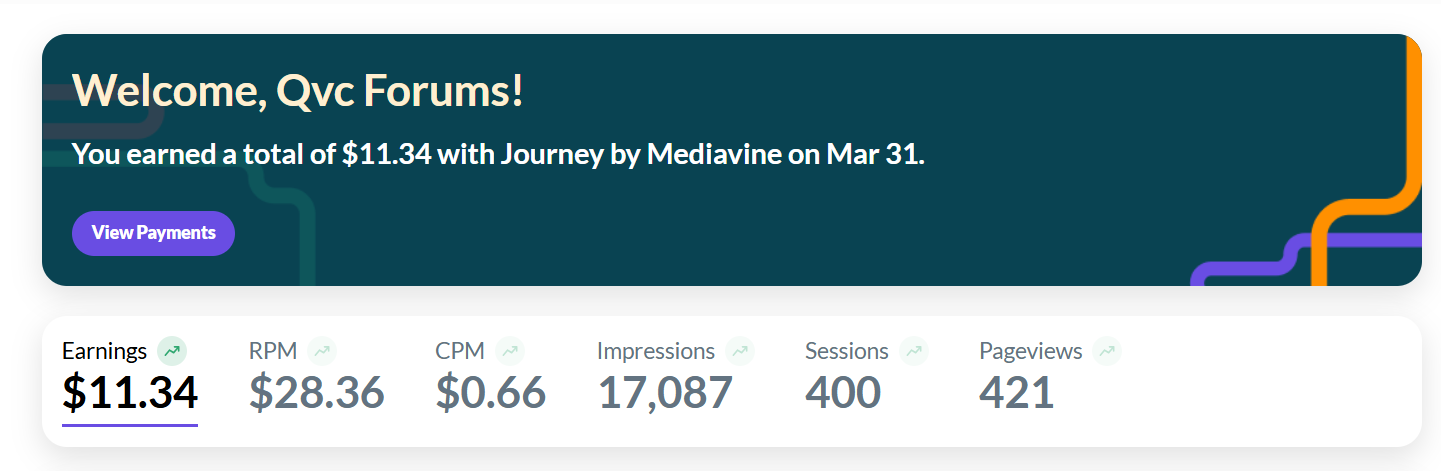Switch to the CPM metric label
Screen dimensions: 1441x471
[460, 351]
